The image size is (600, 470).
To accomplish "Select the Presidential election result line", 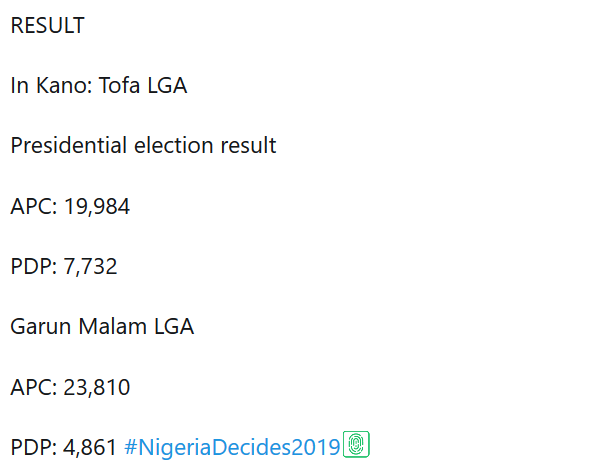I will point(143,146).
